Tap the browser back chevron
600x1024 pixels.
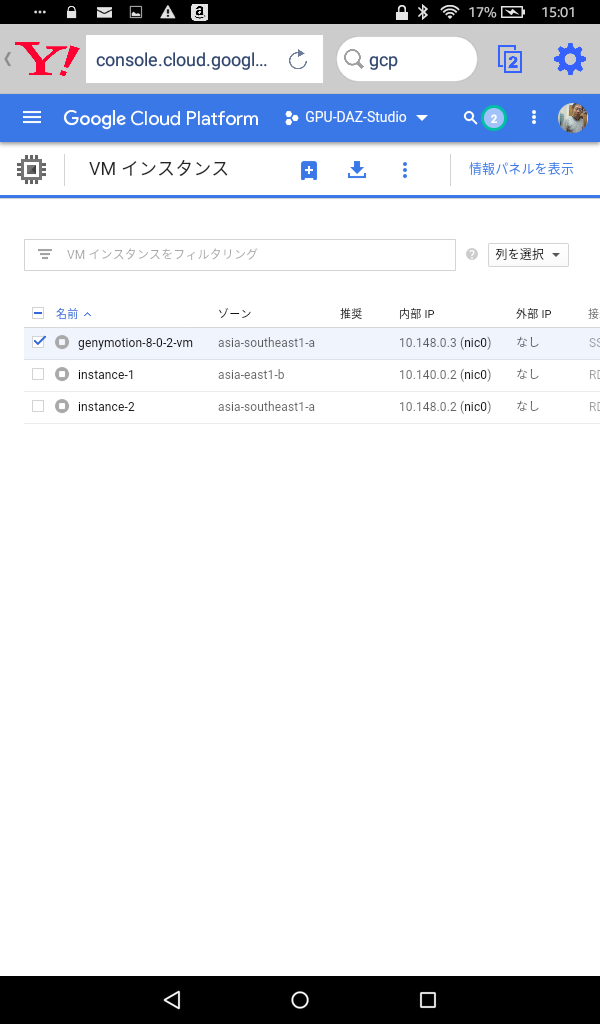coord(8,59)
